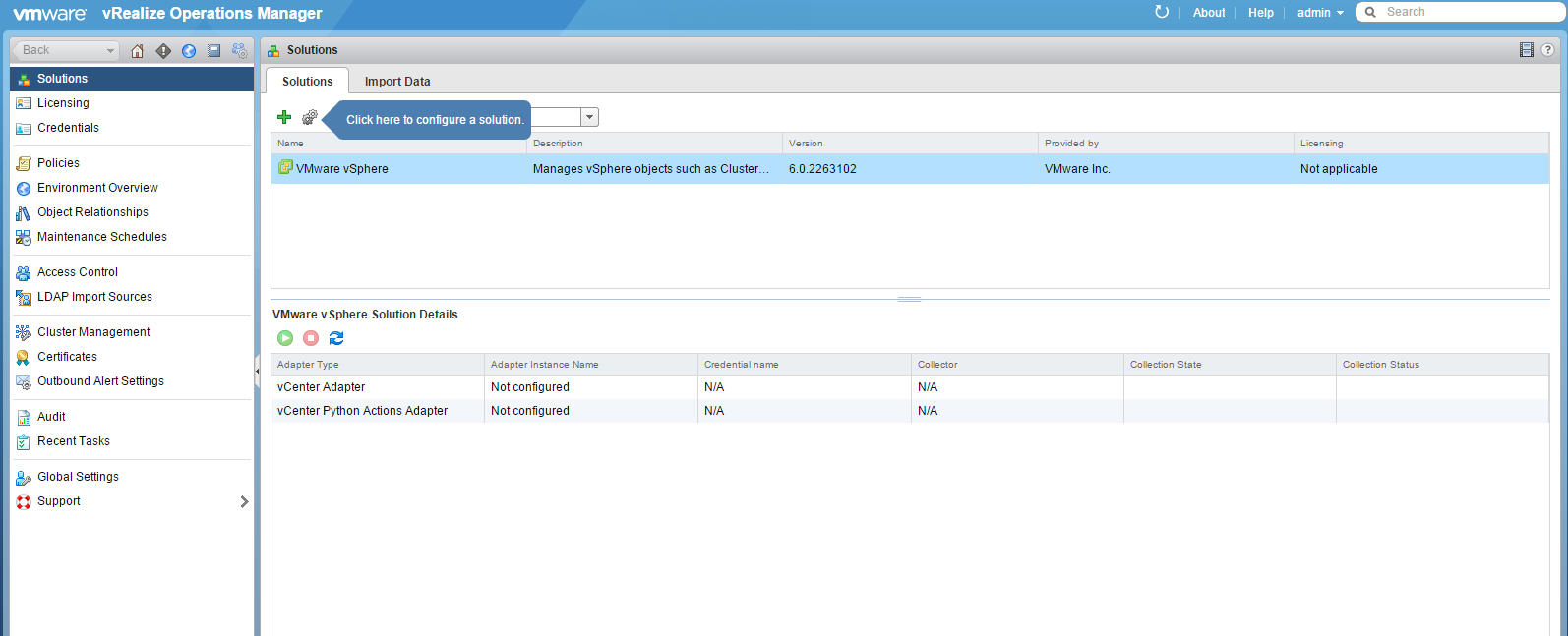
Task: Sort by Collection Status column header
Action: click(x=1442, y=365)
